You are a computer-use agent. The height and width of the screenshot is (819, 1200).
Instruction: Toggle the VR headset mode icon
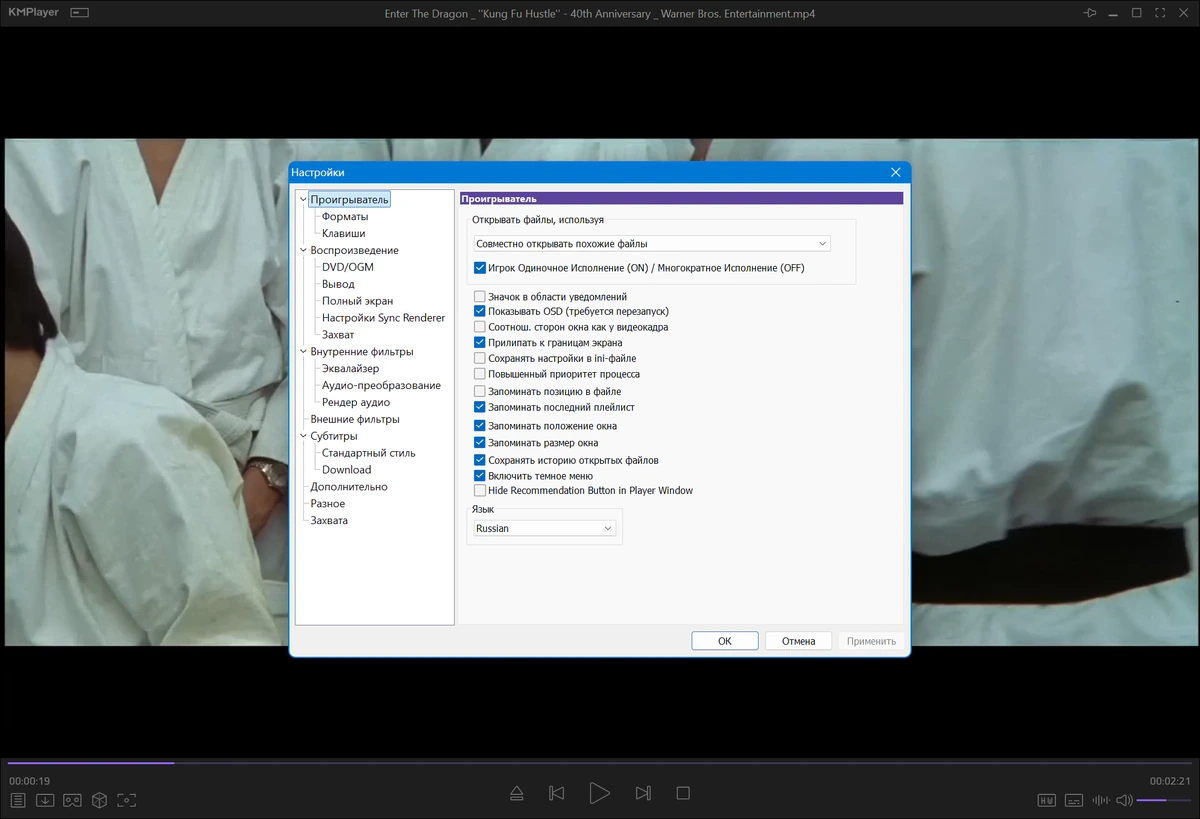[x=72, y=800]
